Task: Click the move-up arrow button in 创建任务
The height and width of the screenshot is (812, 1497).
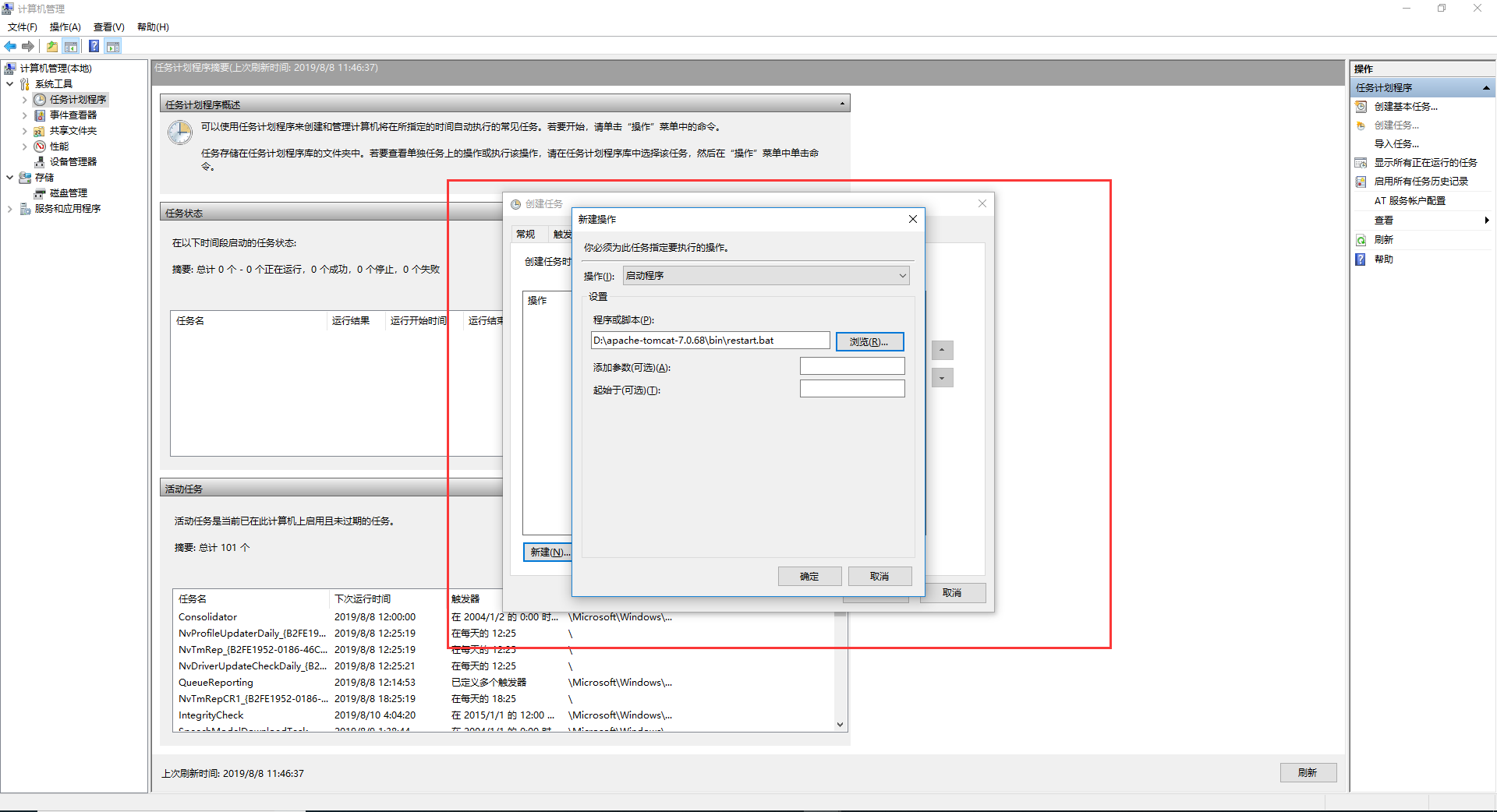Action: pyautogui.click(x=942, y=351)
